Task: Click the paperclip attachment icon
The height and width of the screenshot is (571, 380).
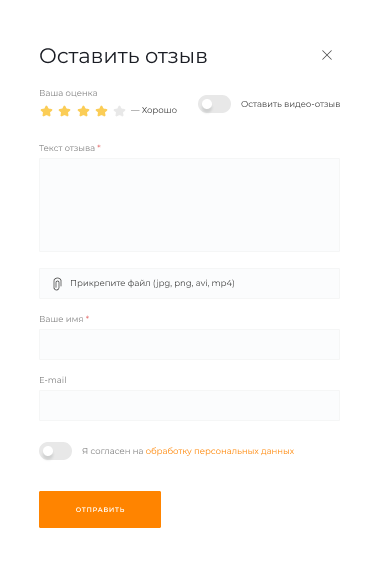Action: pyautogui.click(x=57, y=284)
